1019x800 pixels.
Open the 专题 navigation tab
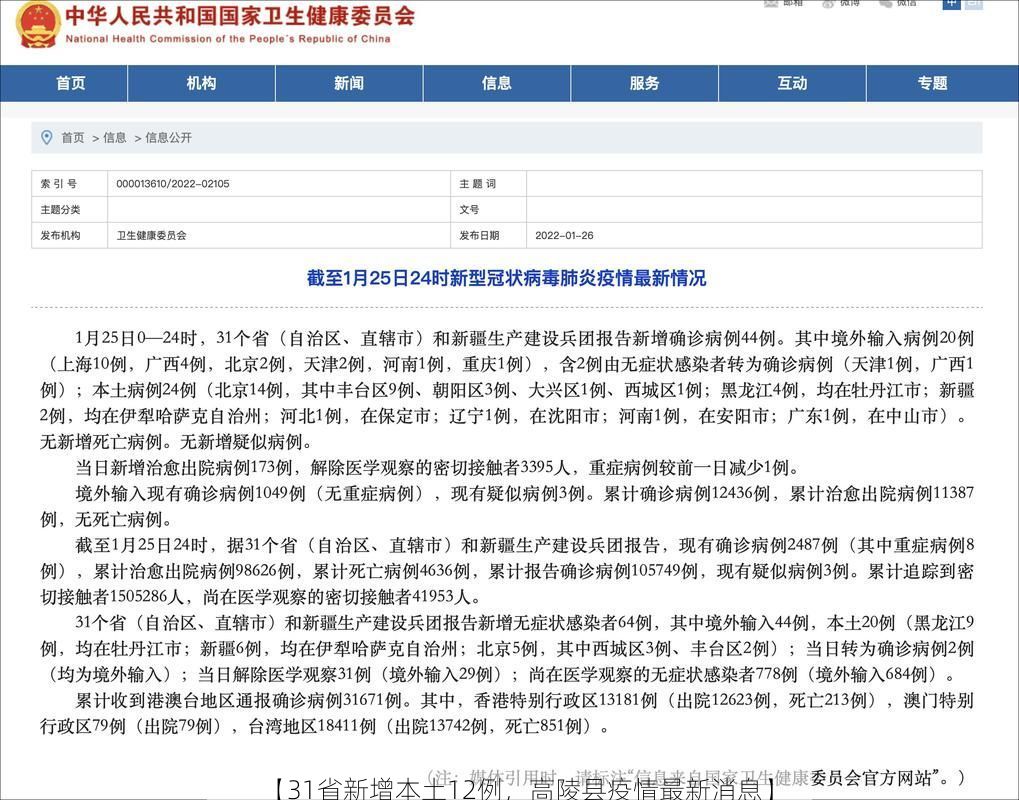click(930, 84)
